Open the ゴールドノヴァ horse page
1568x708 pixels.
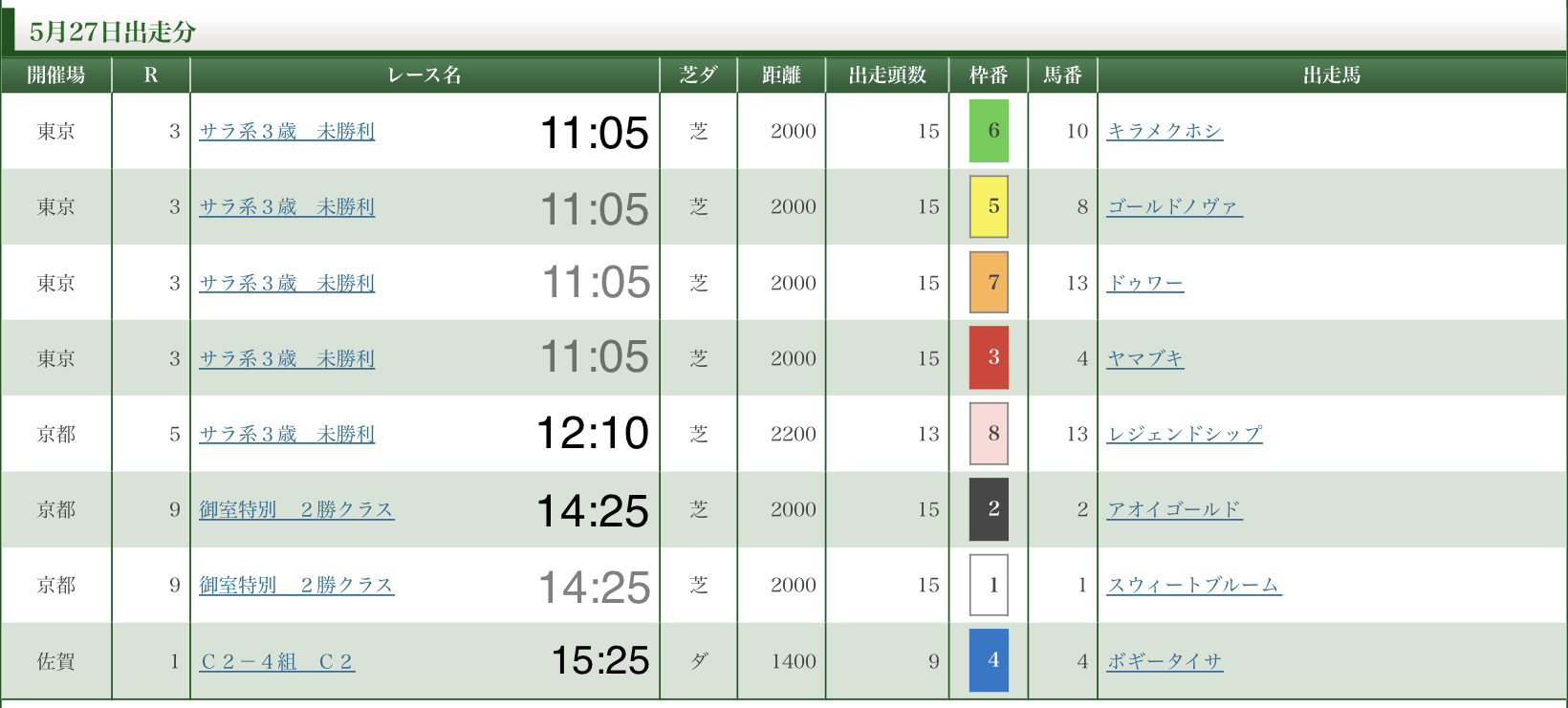click(x=1174, y=206)
